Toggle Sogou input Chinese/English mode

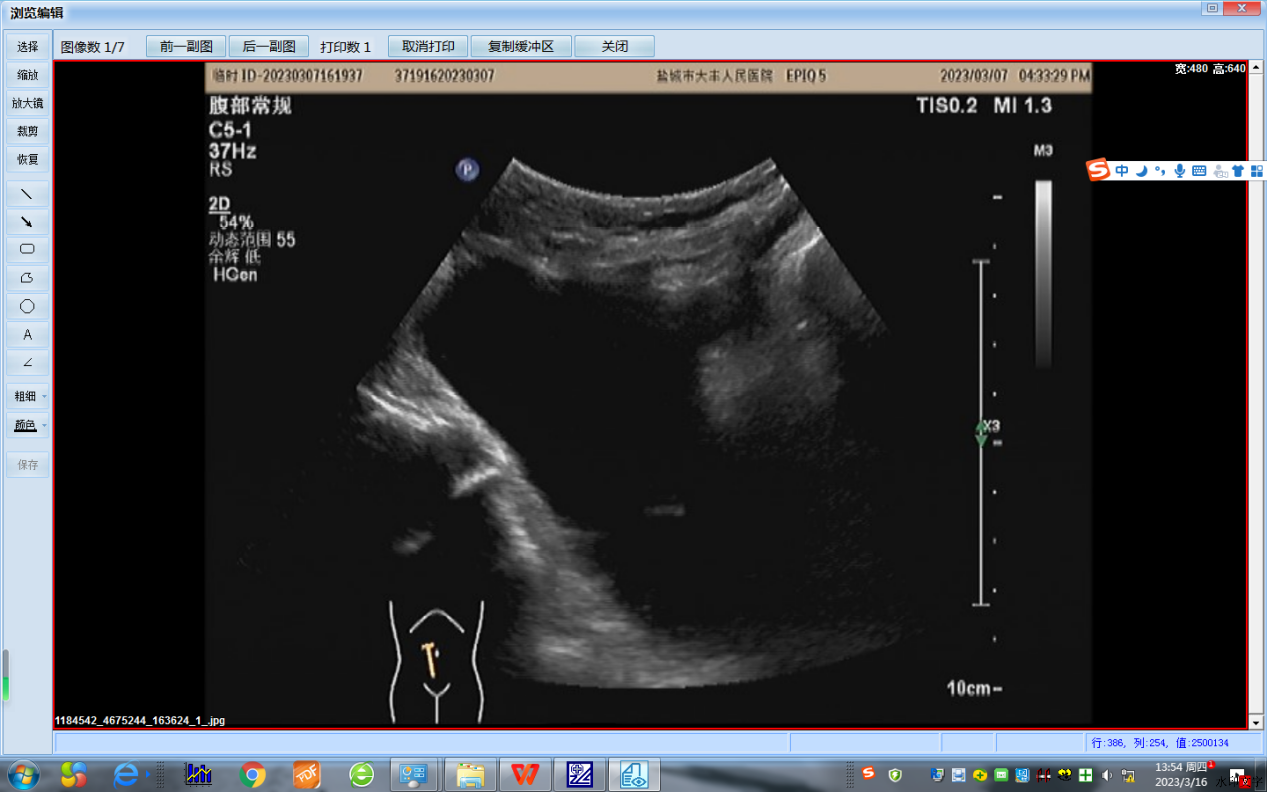coord(1122,171)
